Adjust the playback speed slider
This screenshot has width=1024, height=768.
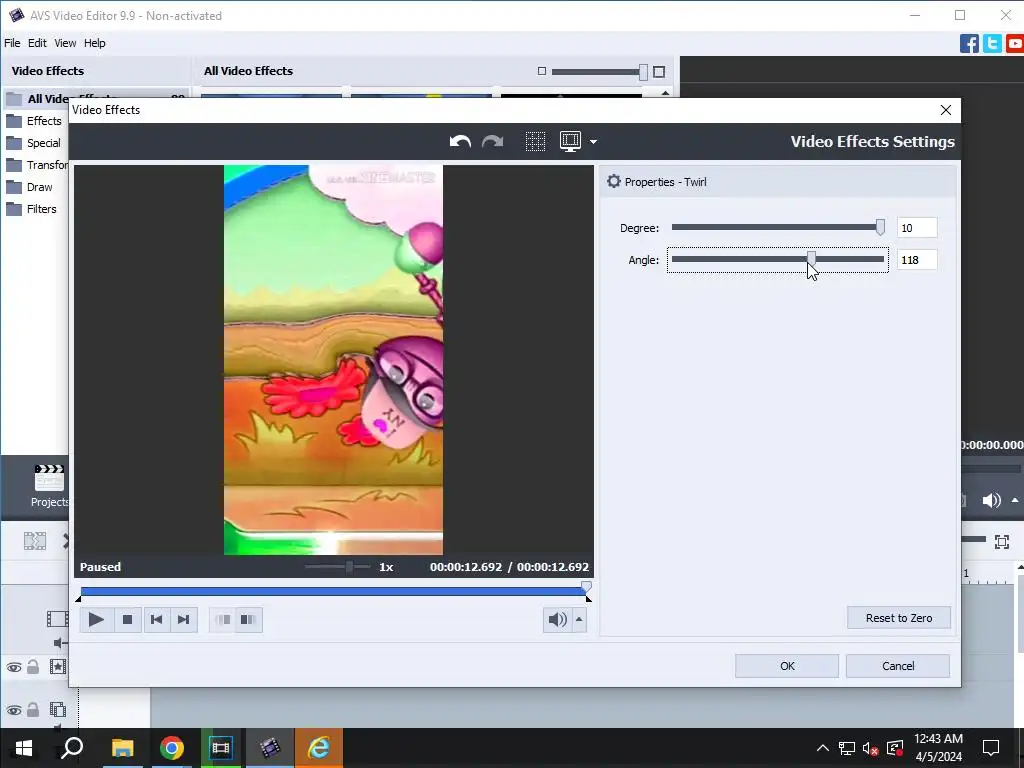(349, 567)
